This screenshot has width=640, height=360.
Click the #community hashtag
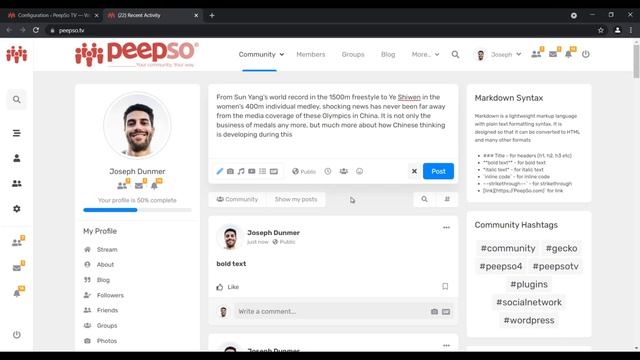click(508, 248)
